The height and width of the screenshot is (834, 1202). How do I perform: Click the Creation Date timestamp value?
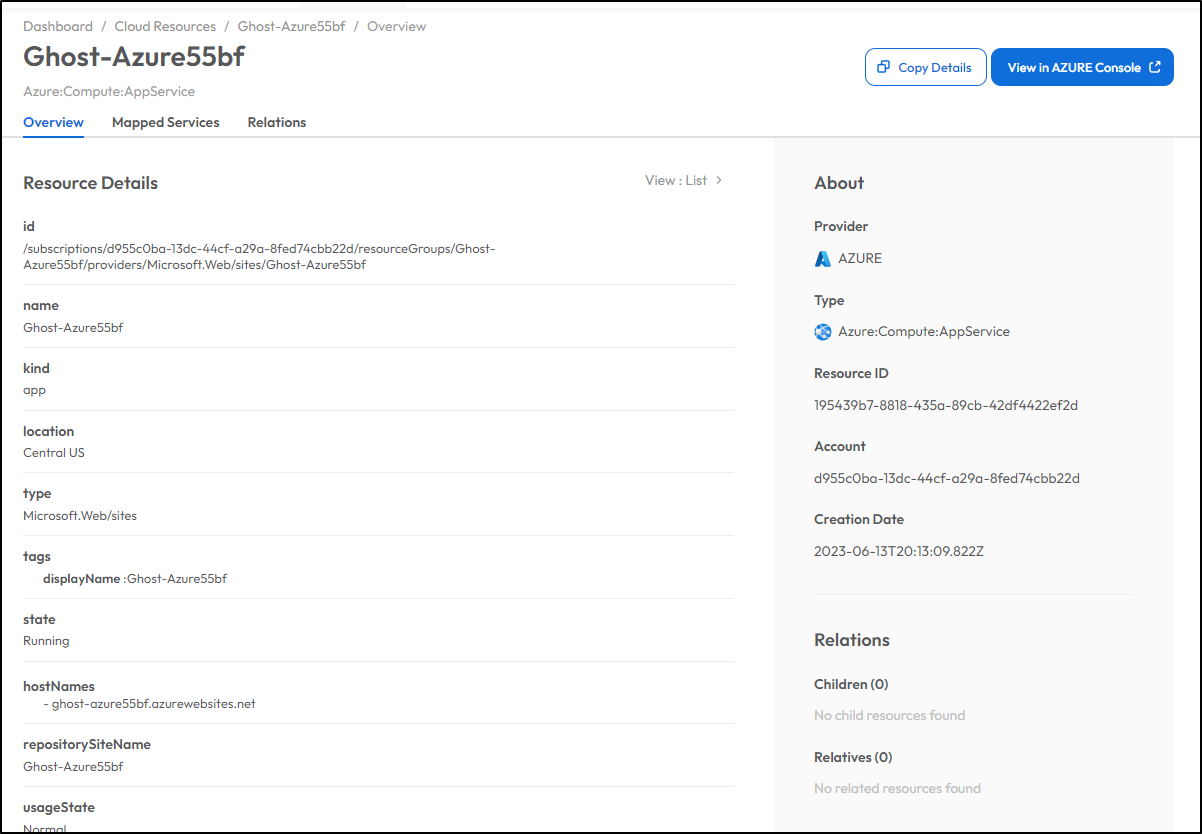click(899, 551)
